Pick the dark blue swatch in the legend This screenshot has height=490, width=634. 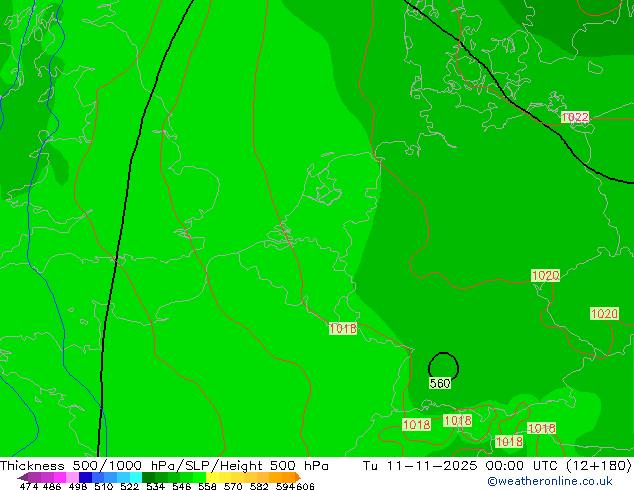click(85, 477)
